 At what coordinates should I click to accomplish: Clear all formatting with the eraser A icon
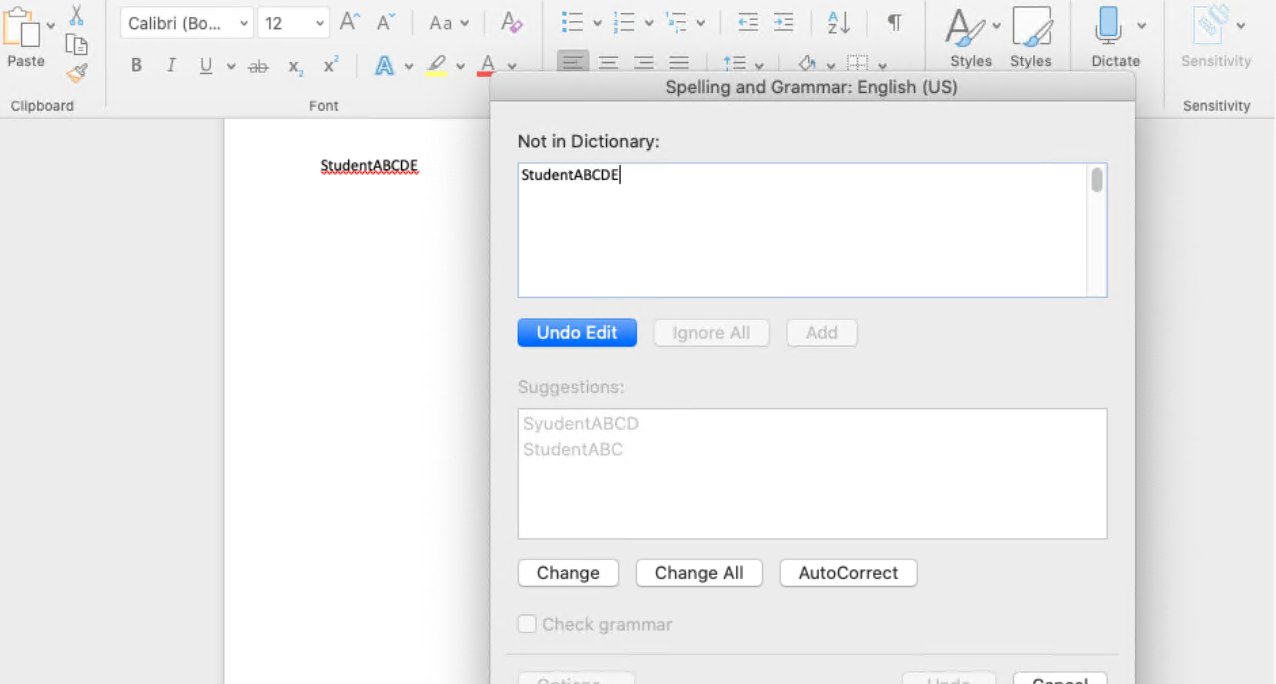pos(511,22)
